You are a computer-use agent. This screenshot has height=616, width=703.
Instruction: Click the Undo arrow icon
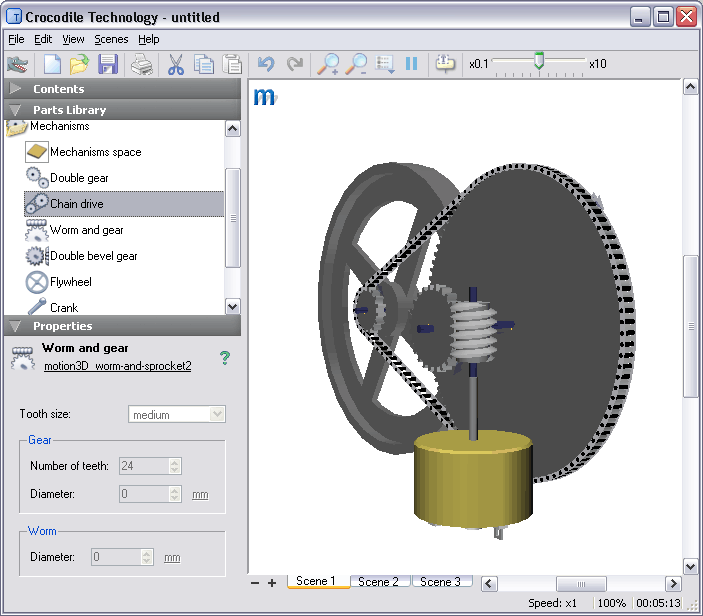[x=266, y=64]
